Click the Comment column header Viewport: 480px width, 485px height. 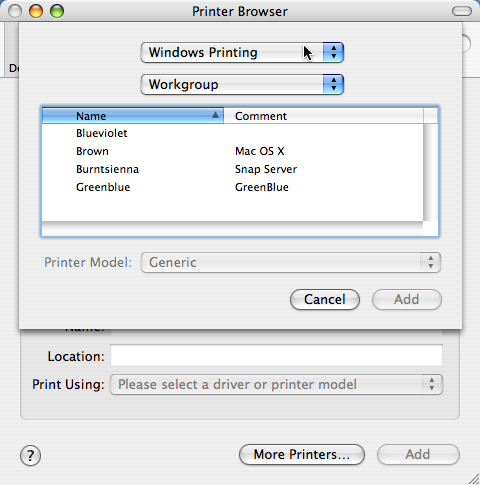tap(323, 116)
